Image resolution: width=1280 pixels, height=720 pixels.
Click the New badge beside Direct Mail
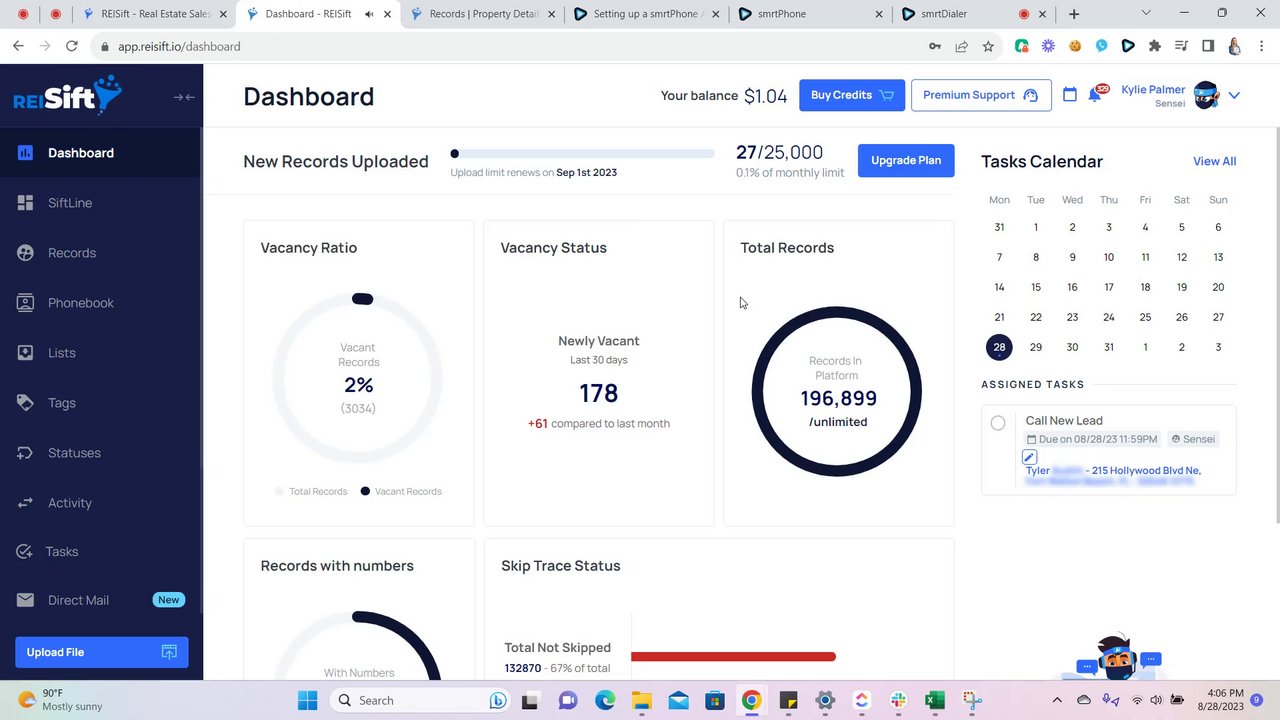point(168,600)
